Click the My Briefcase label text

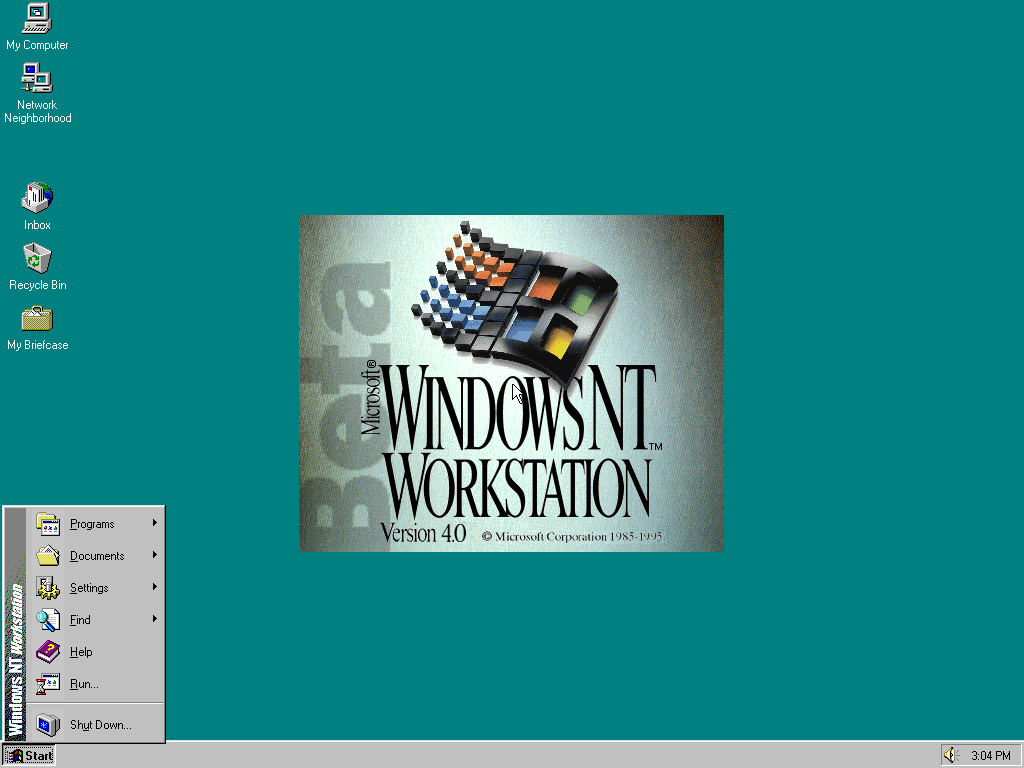pos(37,345)
